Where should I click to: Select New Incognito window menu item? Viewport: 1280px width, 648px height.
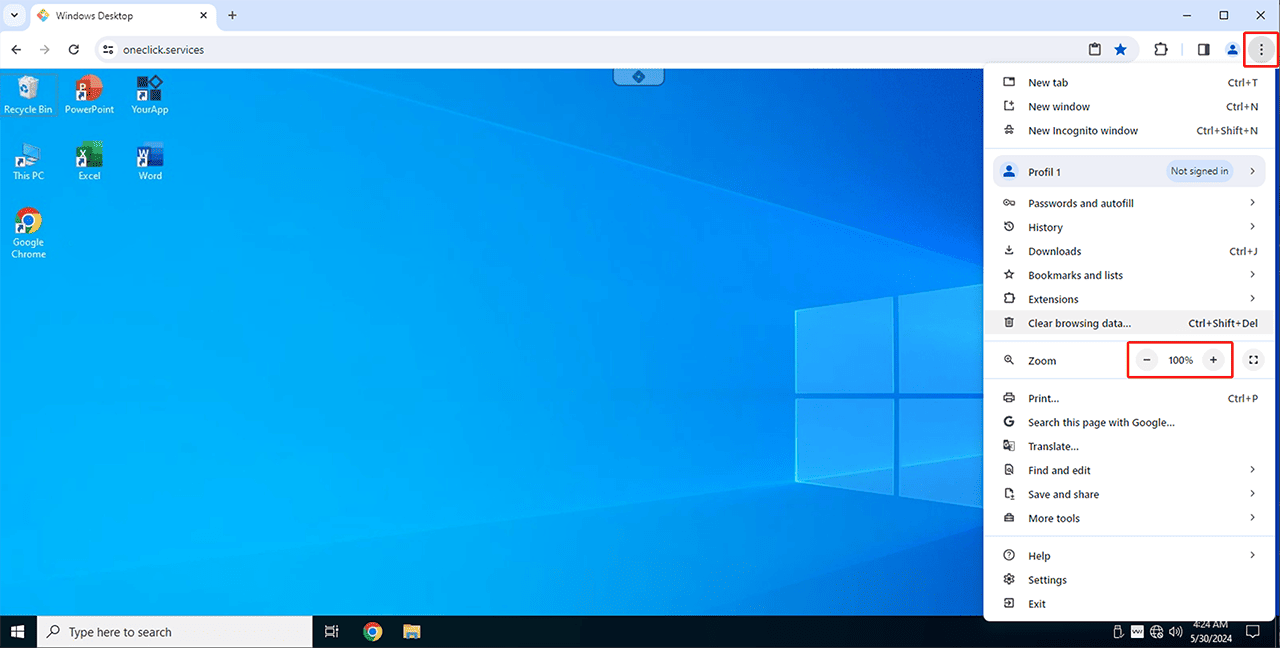point(1083,131)
